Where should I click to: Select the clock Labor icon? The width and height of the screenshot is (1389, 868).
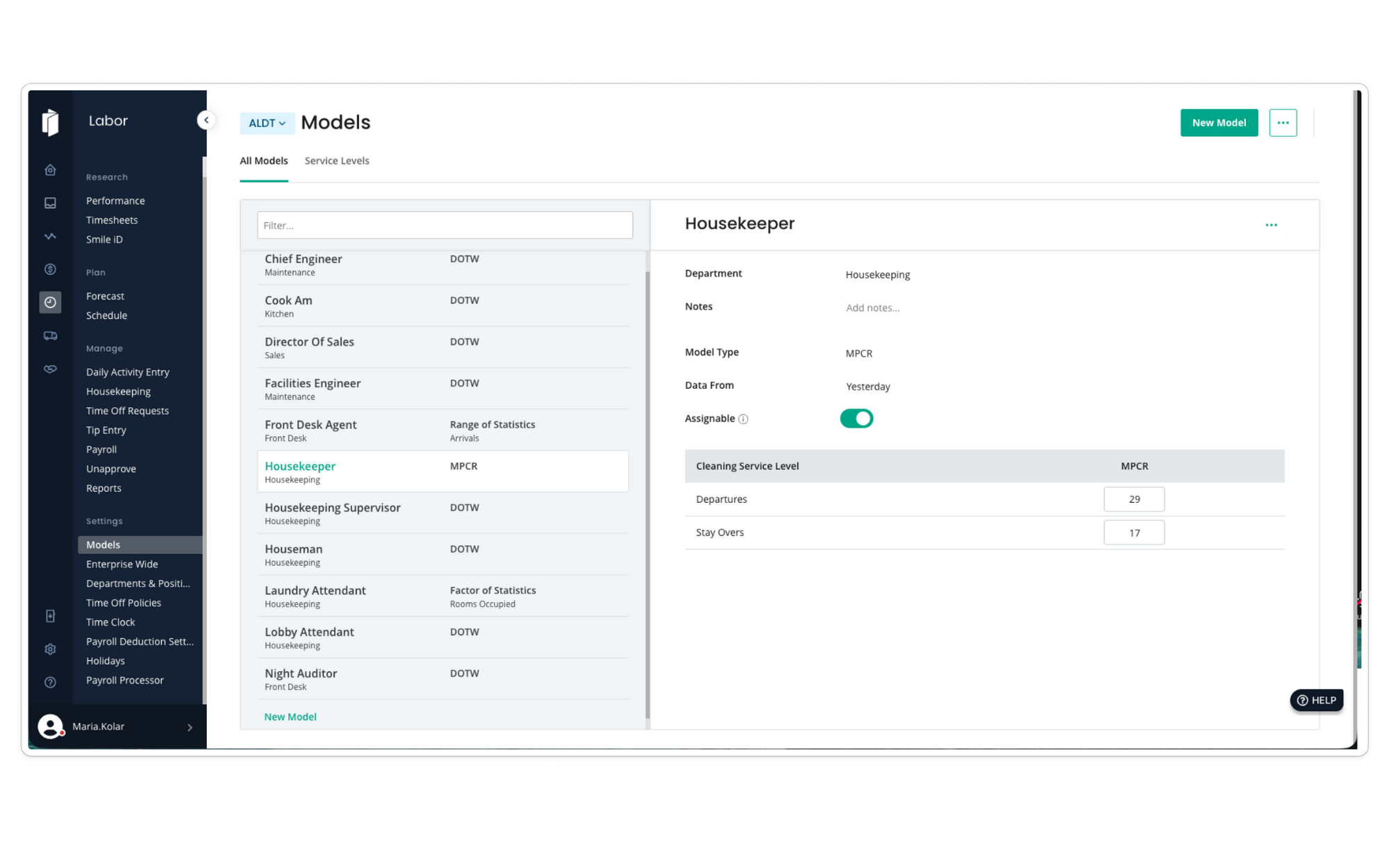[50, 302]
